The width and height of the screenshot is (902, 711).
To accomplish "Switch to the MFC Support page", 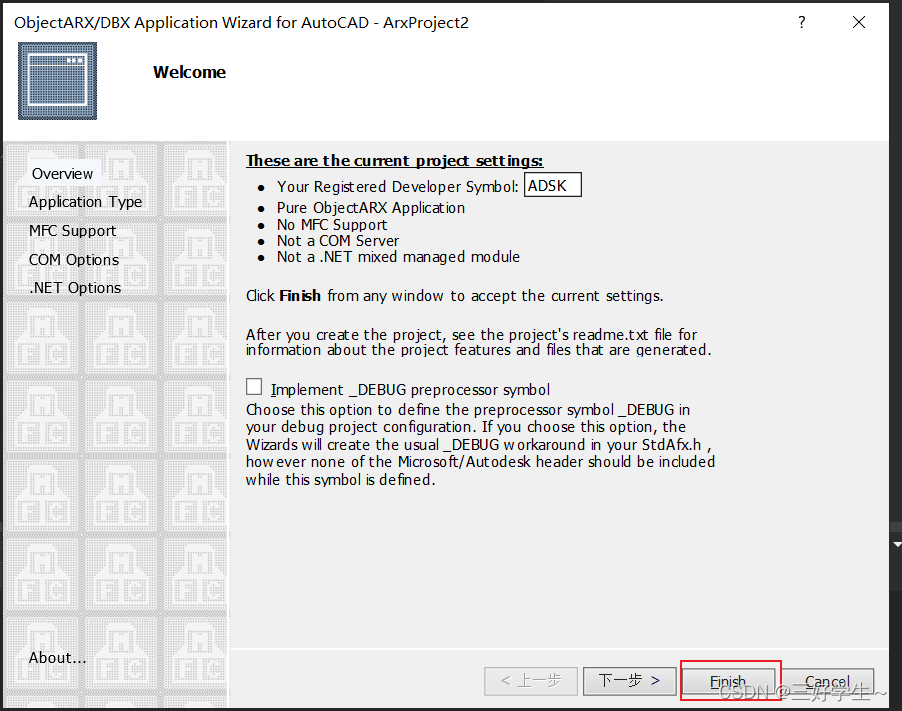I will (x=72, y=230).
